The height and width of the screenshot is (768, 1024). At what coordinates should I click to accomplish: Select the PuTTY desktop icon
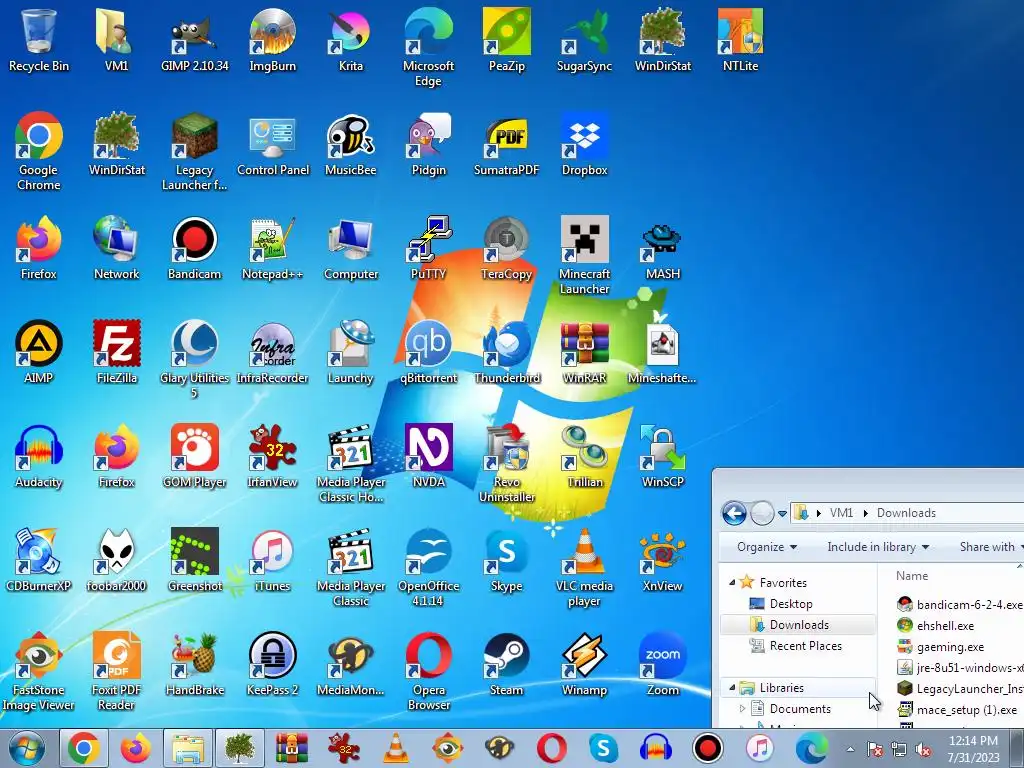[429, 248]
